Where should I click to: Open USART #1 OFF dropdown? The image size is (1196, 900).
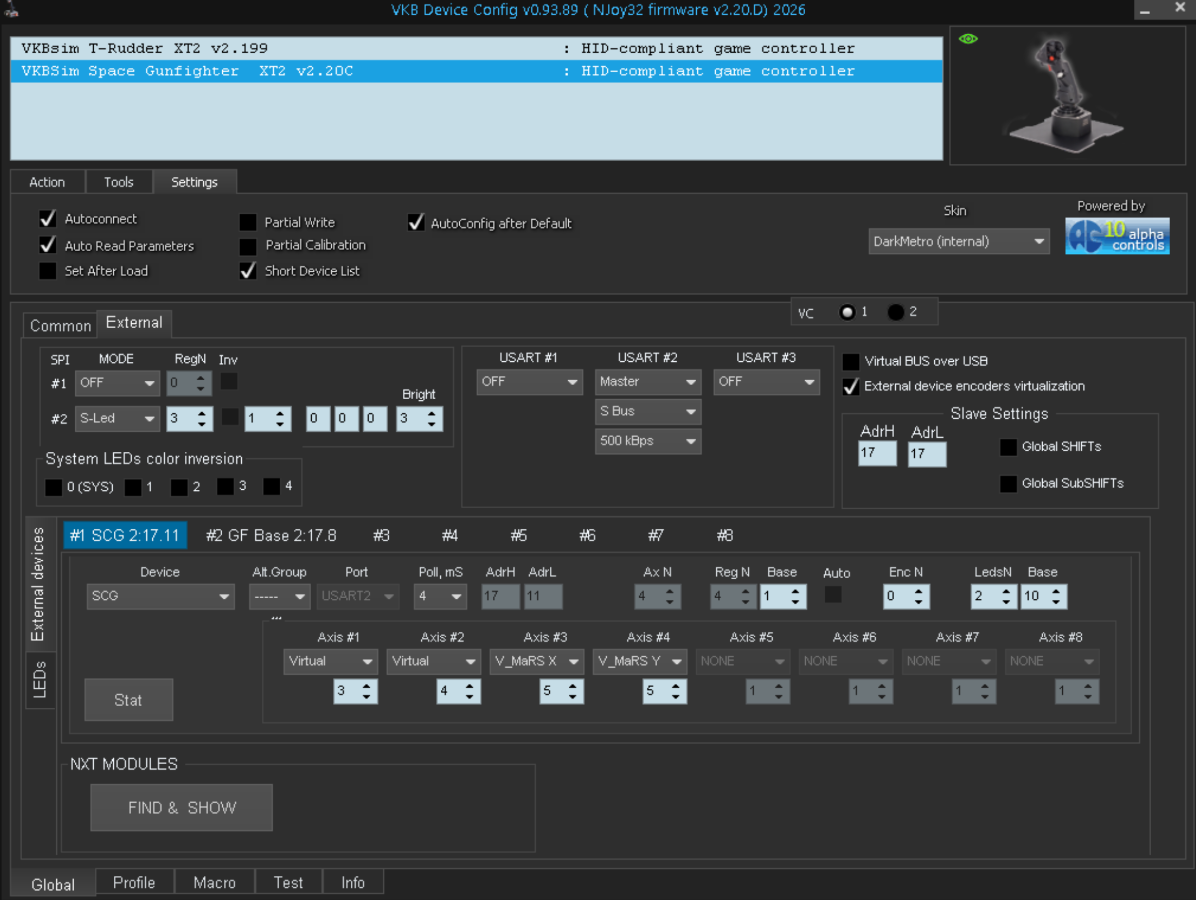pos(529,381)
